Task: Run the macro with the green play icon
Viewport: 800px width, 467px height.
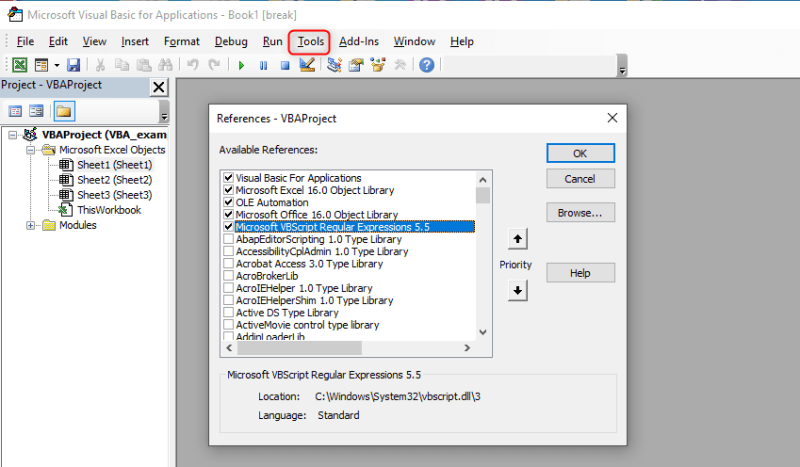Action: [x=241, y=65]
